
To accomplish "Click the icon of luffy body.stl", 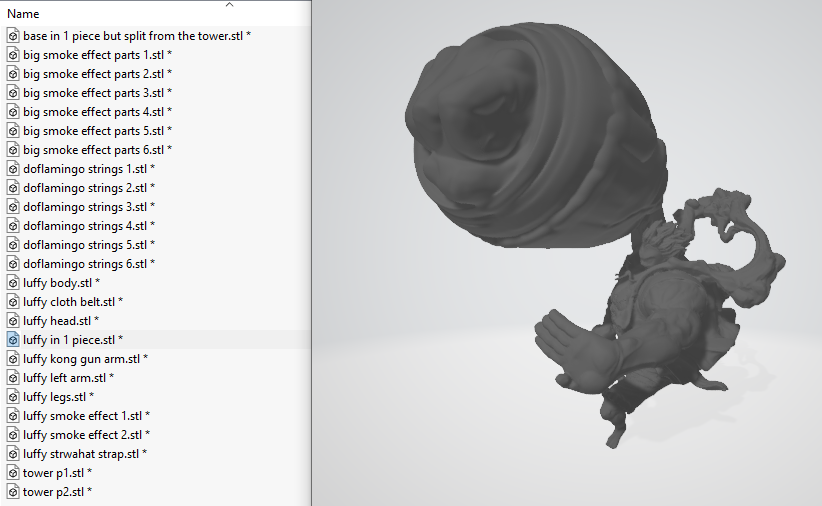I will [13, 283].
